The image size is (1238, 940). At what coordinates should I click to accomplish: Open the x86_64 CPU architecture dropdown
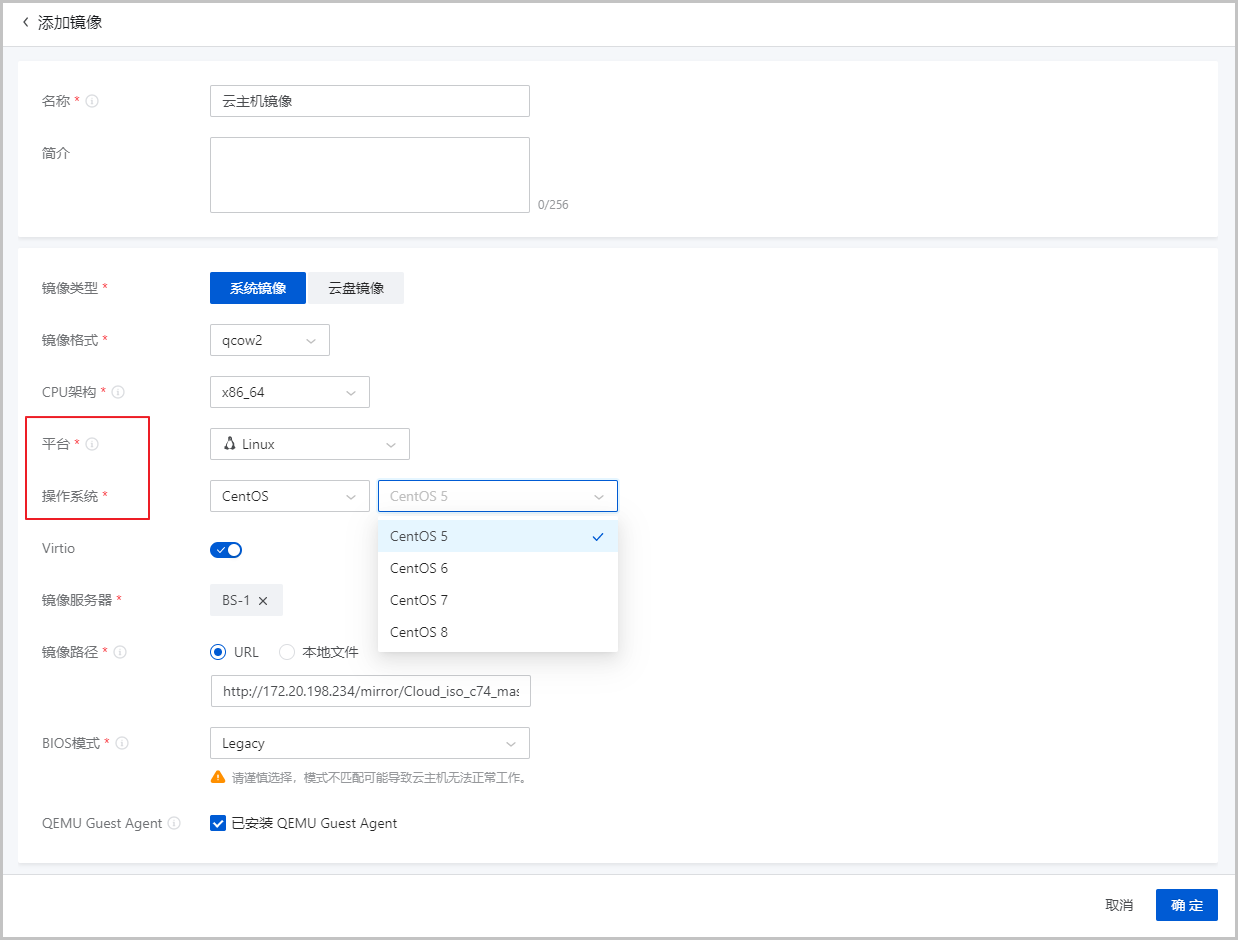(x=290, y=392)
